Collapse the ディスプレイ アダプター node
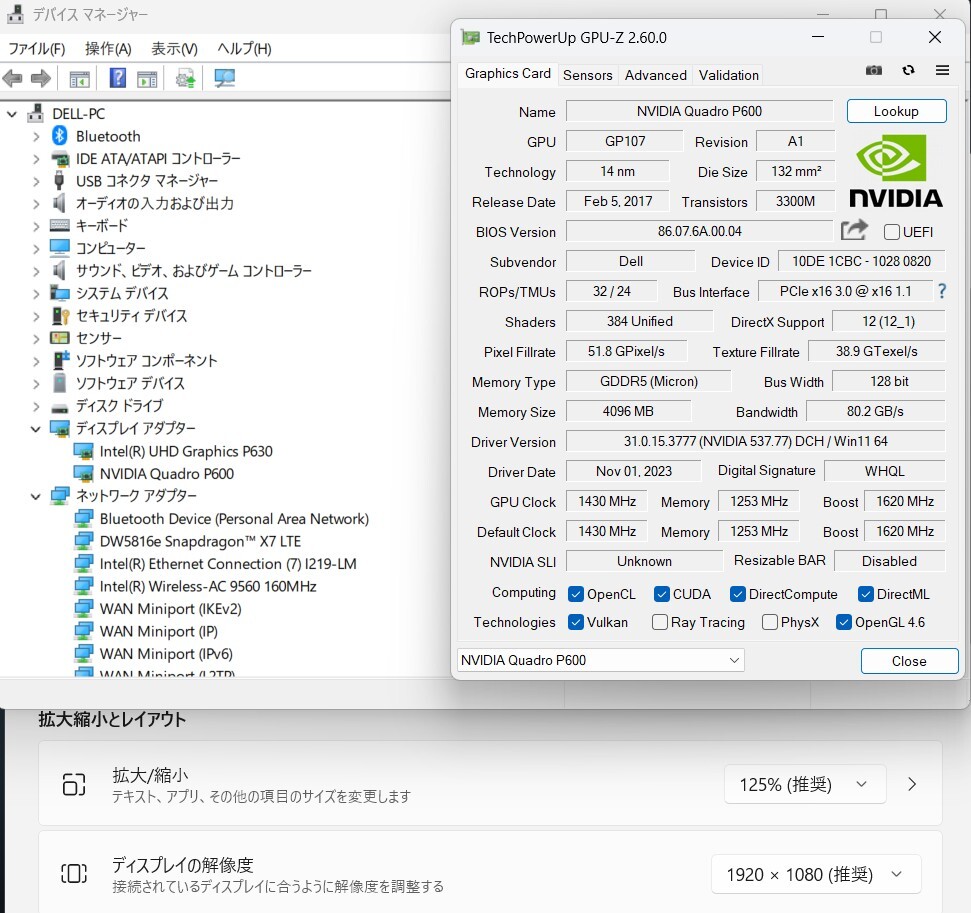Screen dimensions: 971x913 35,429
